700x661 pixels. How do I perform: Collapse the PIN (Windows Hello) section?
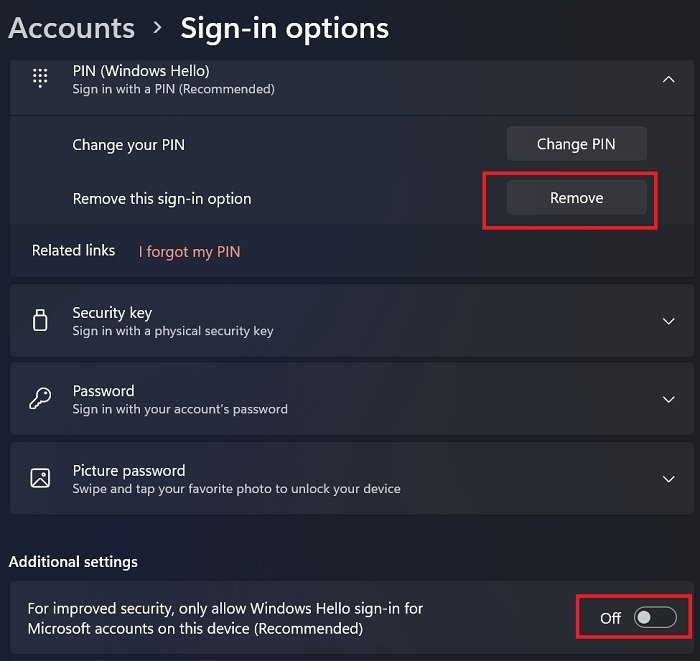click(x=668, y=80)
